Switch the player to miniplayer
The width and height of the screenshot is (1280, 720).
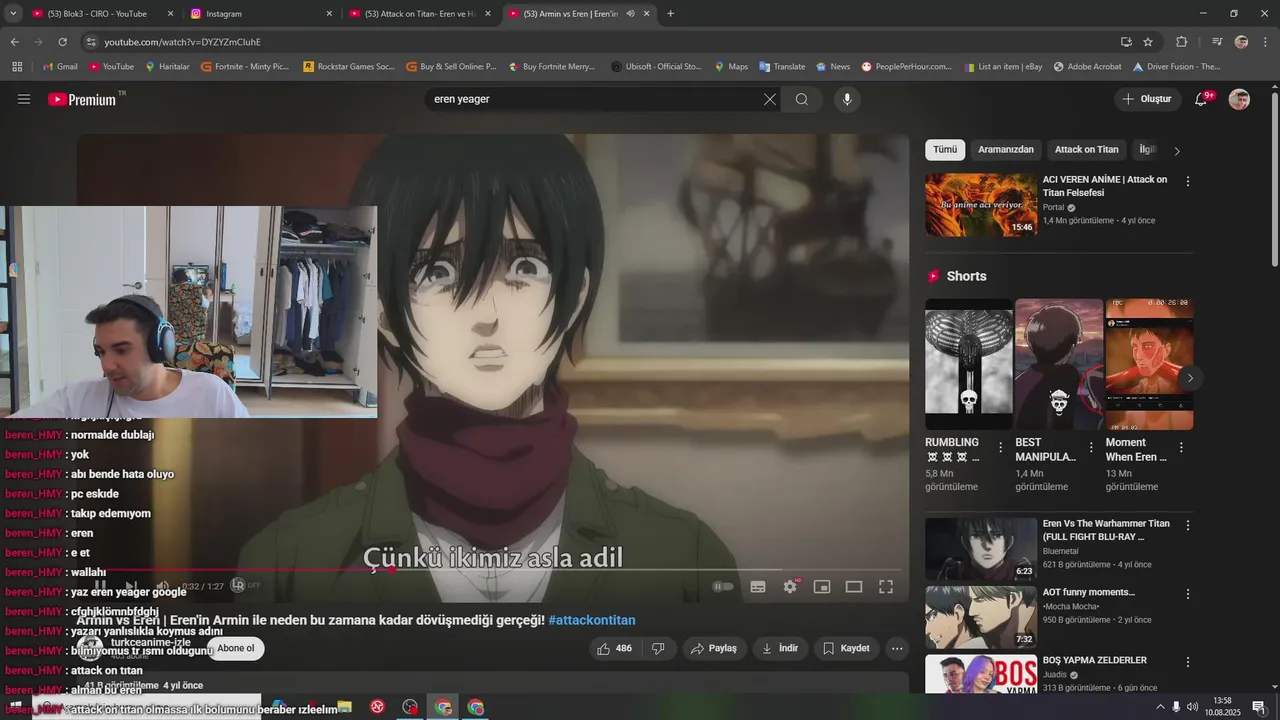click(822, 587)
